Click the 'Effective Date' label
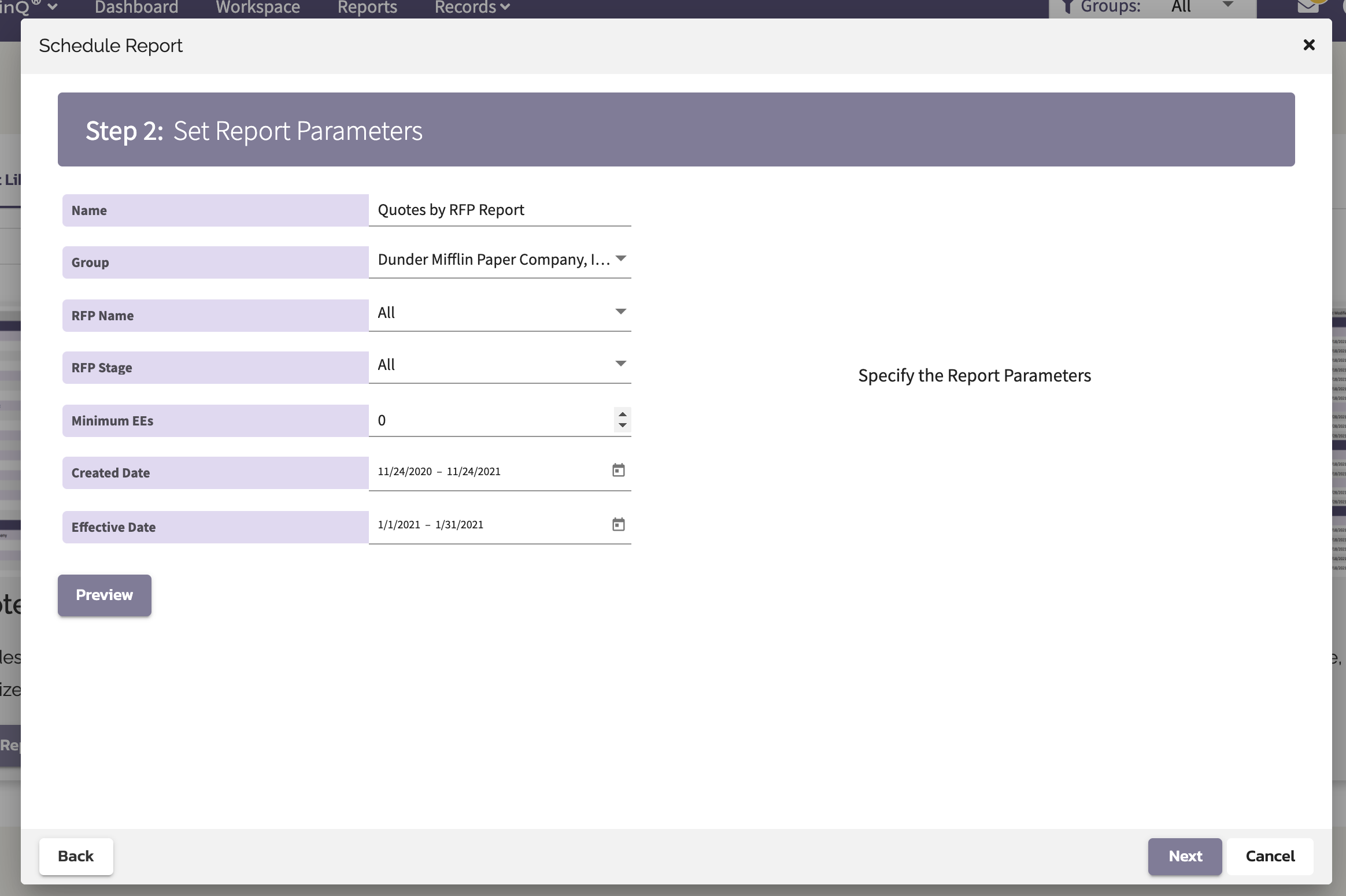The image size is (1346, 896). [x=113, y=527]
